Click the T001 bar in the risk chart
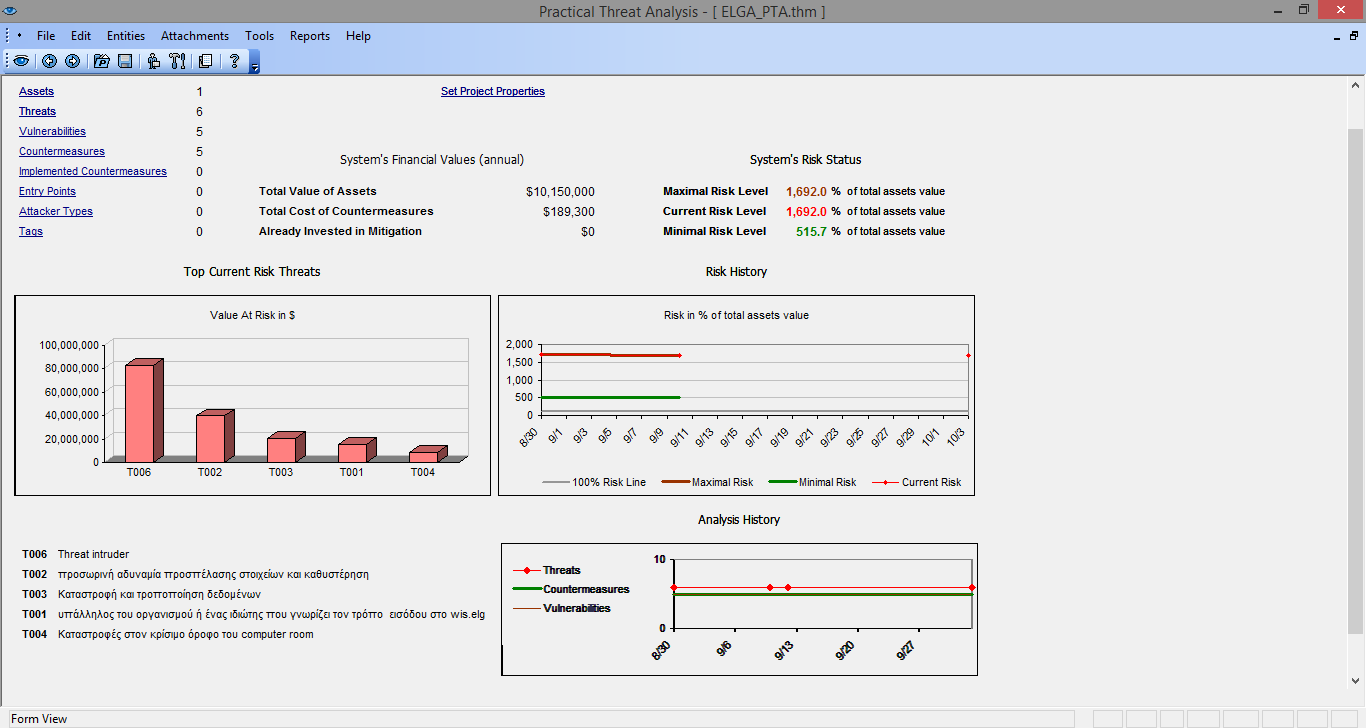This screenshot has width=1366, height=728. pyautogui.click(x=356, y=450)
